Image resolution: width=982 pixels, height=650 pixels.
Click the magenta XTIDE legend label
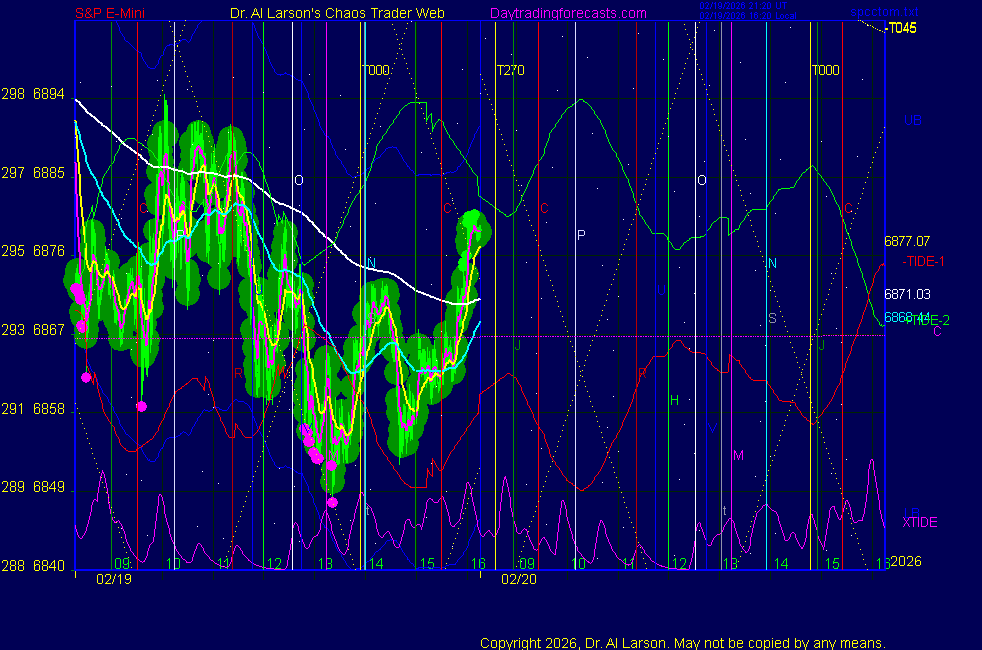pos(920,522)
